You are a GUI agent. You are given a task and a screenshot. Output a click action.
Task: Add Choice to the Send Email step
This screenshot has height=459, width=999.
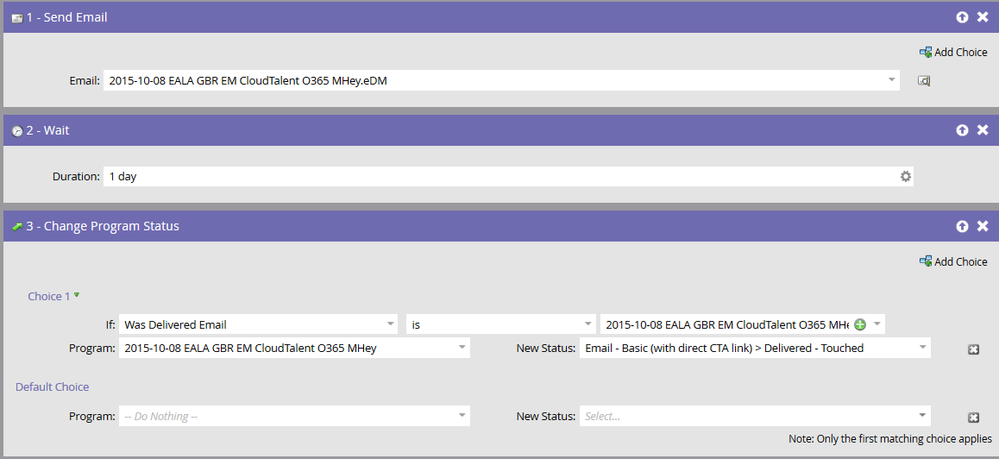pos(953,52)
